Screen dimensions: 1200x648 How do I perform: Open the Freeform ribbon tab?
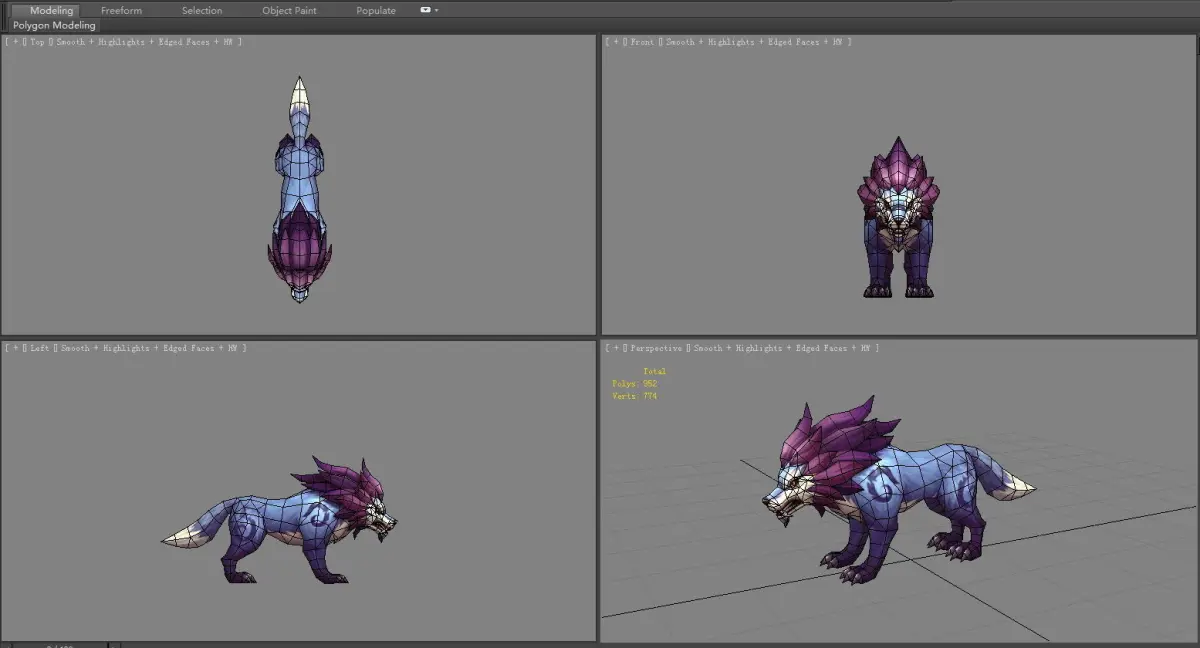(x=121, y=10)
